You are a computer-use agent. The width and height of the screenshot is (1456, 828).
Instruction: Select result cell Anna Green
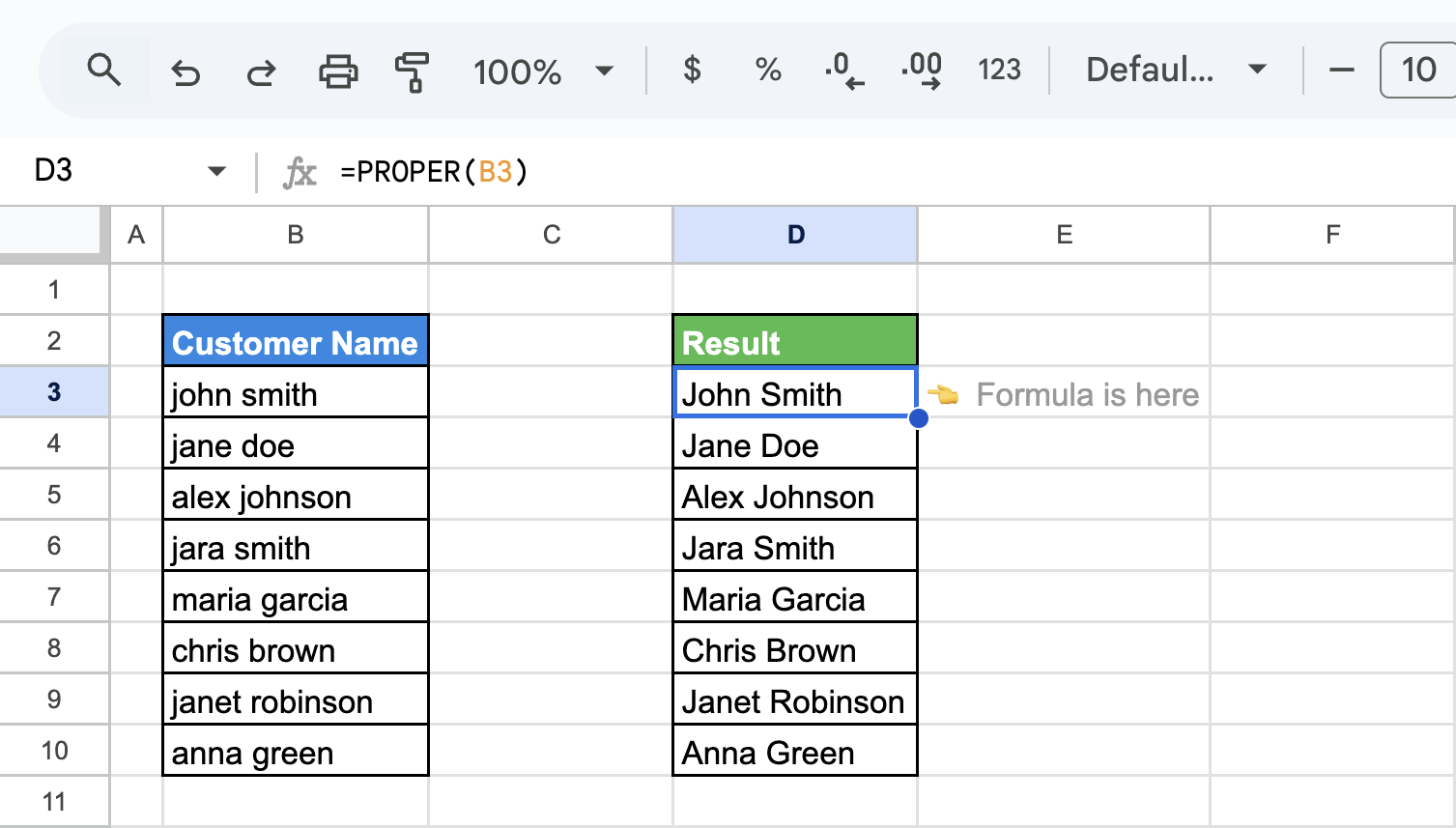(x=795, y=750)
